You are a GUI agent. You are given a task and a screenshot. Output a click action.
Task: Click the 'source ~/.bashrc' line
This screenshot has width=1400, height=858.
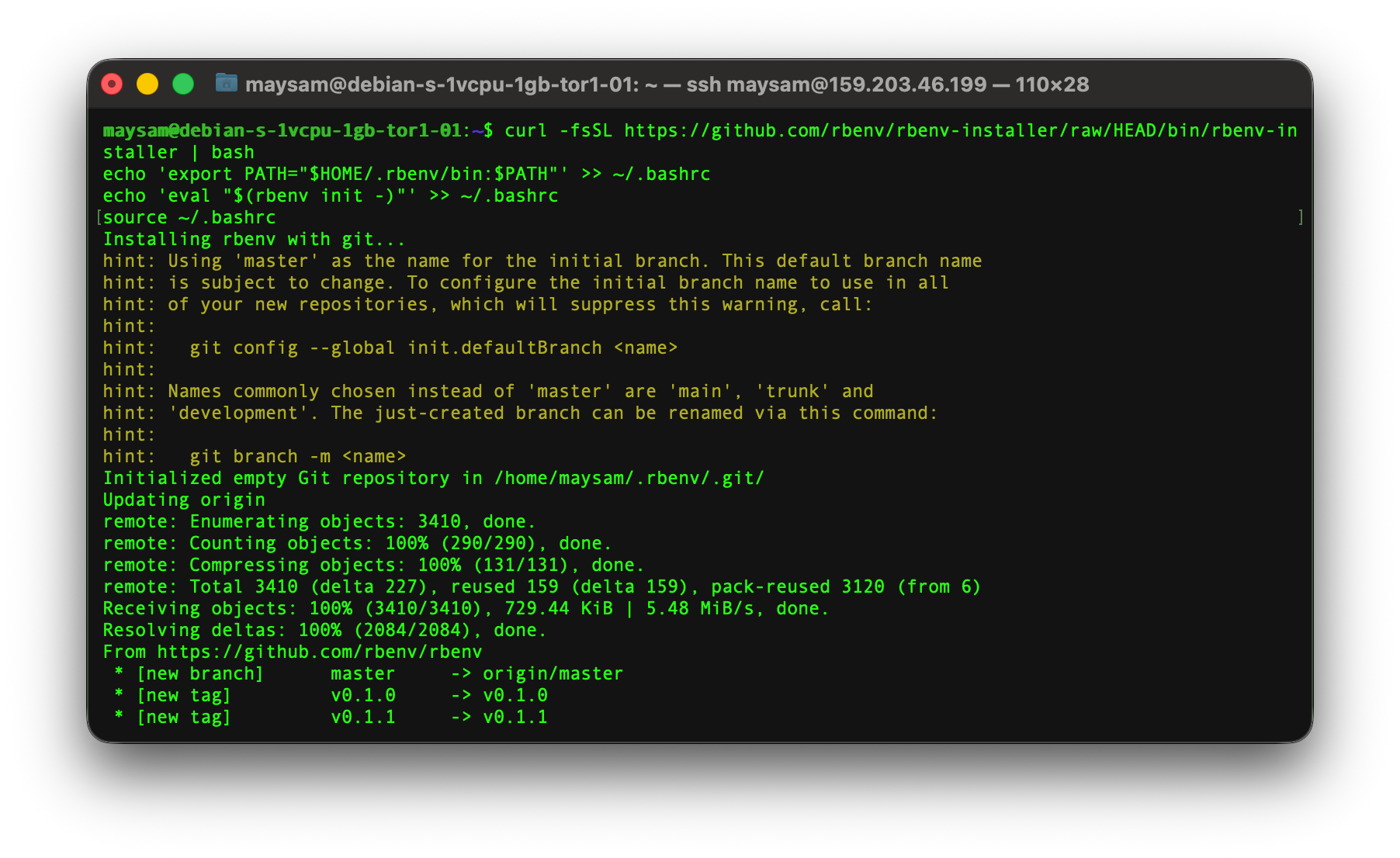tap(189, 217)
